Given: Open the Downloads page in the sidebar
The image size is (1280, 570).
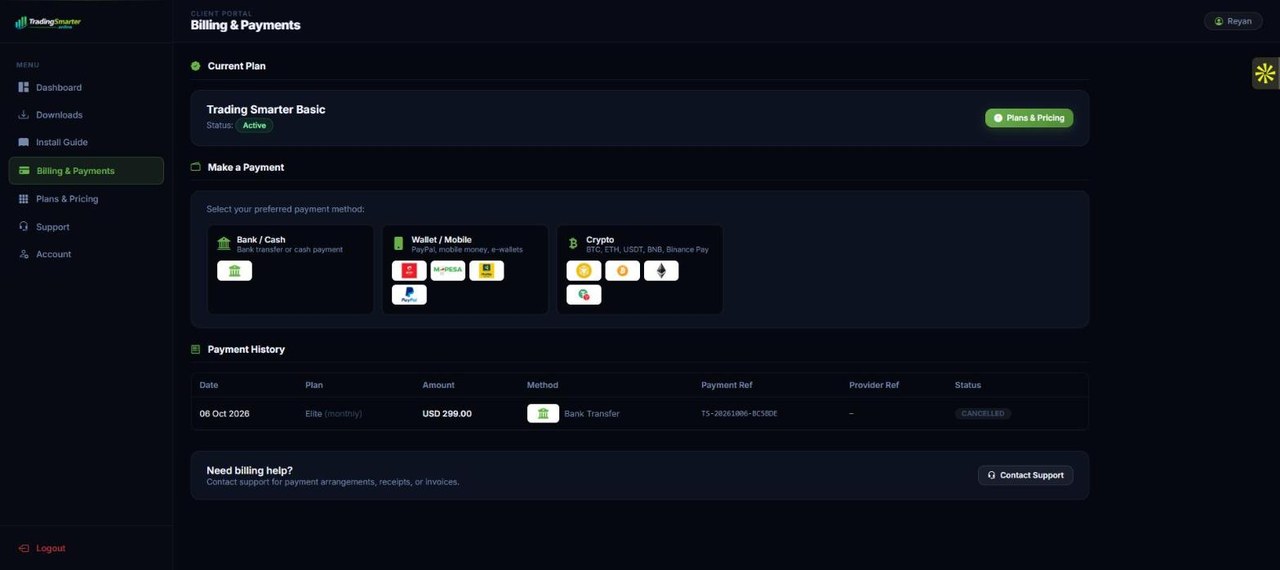Looking at the screenshot, I should pos(86,115).
